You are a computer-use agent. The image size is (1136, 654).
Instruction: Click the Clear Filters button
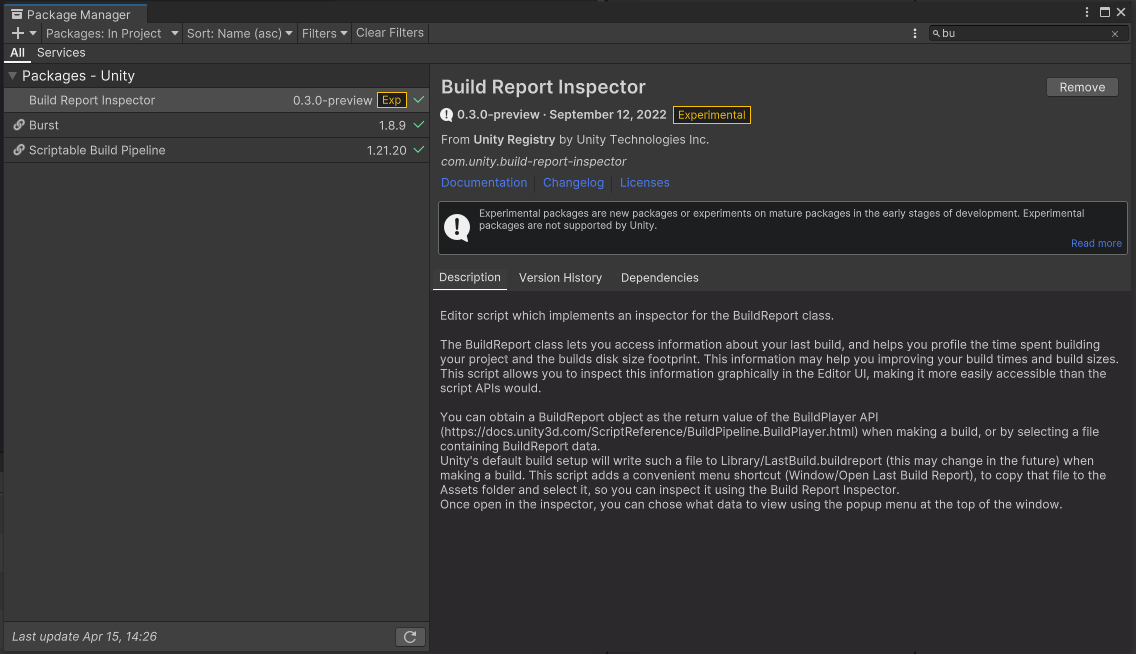click(390, 33)
